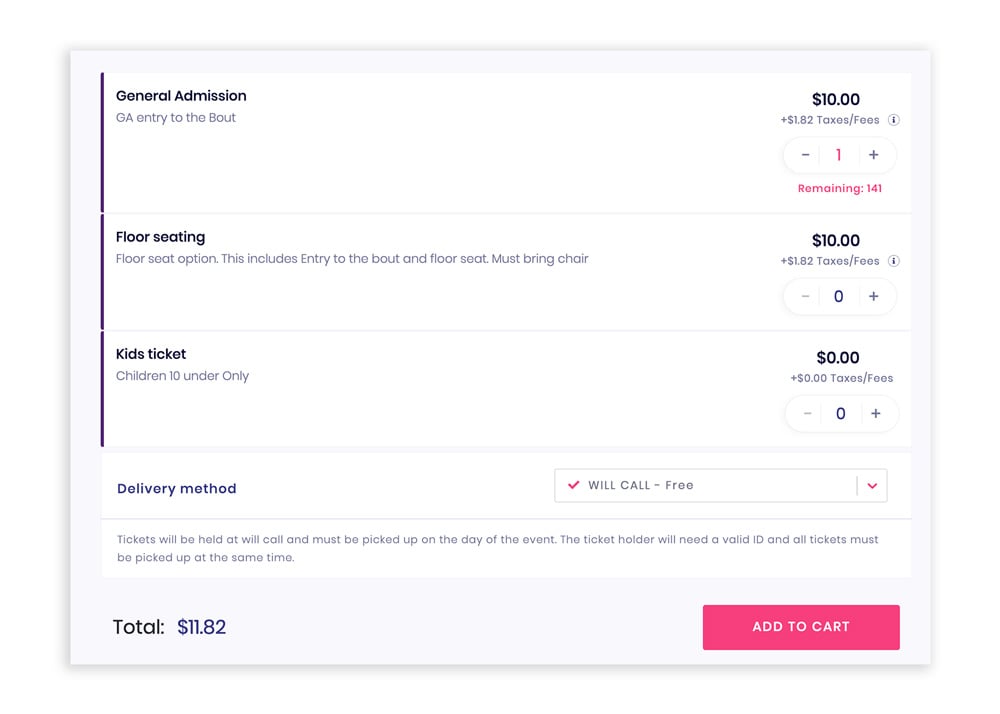The width and height of the screenshot is (1000, 714).
Task: Increase General Admission ticket quantity with plus
Action: coord(874,155)
